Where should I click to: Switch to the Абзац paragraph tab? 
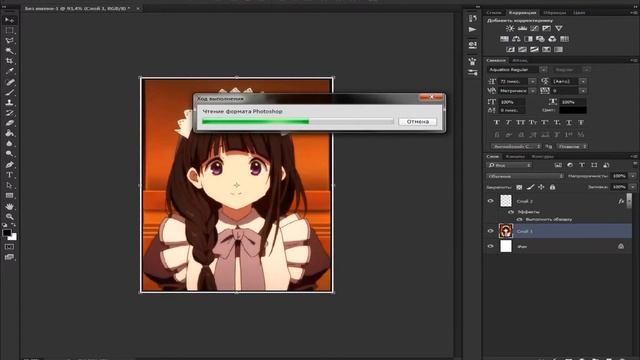(x=520, y=60)
